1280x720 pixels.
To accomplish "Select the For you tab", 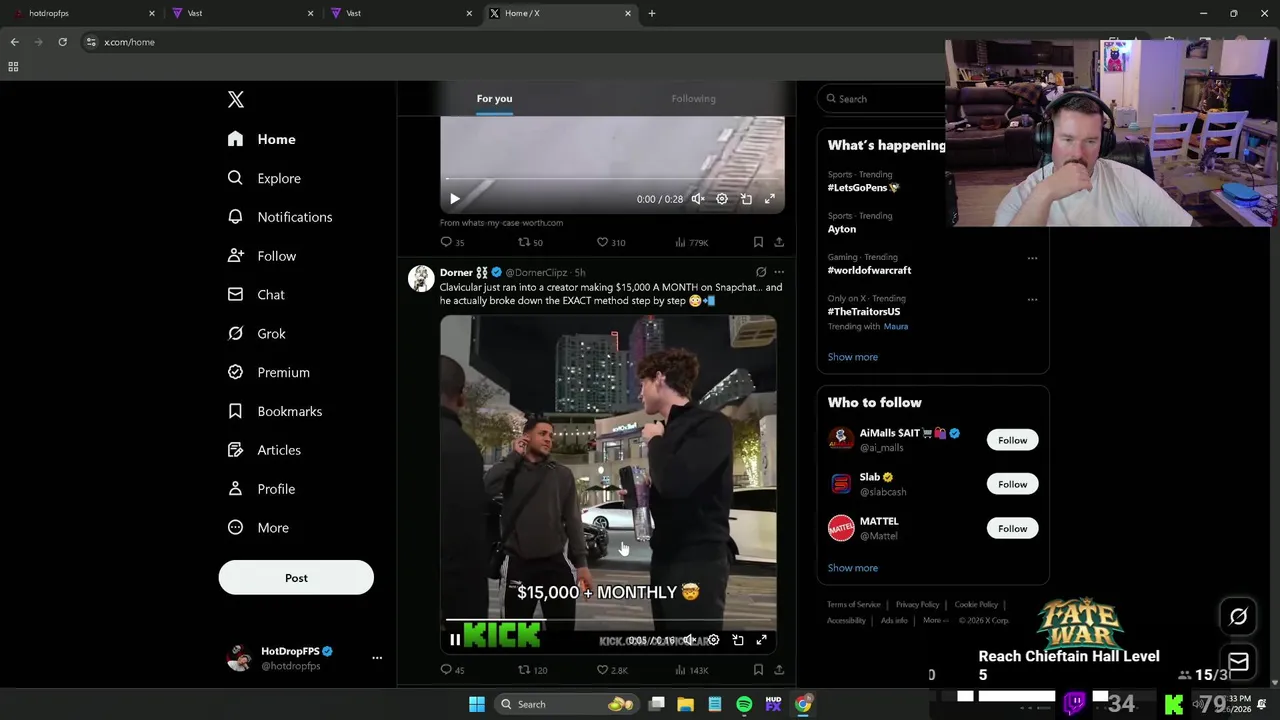I will pos(494,98).
